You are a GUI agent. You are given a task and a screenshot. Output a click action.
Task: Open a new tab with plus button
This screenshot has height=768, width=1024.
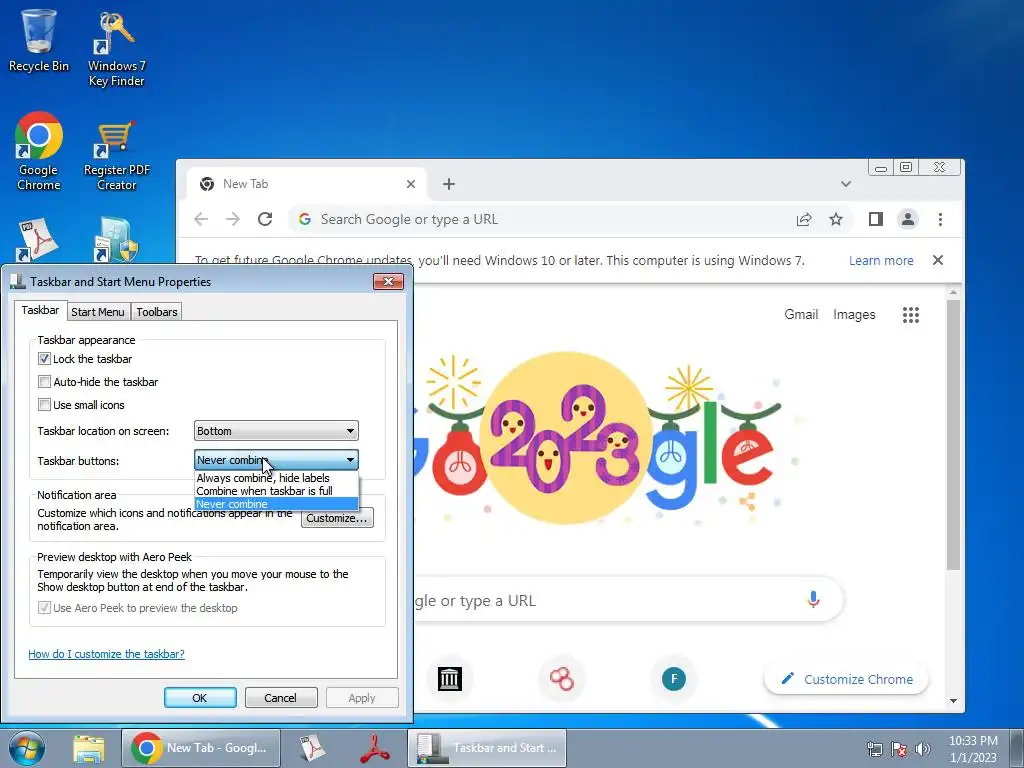click(449, 184)
